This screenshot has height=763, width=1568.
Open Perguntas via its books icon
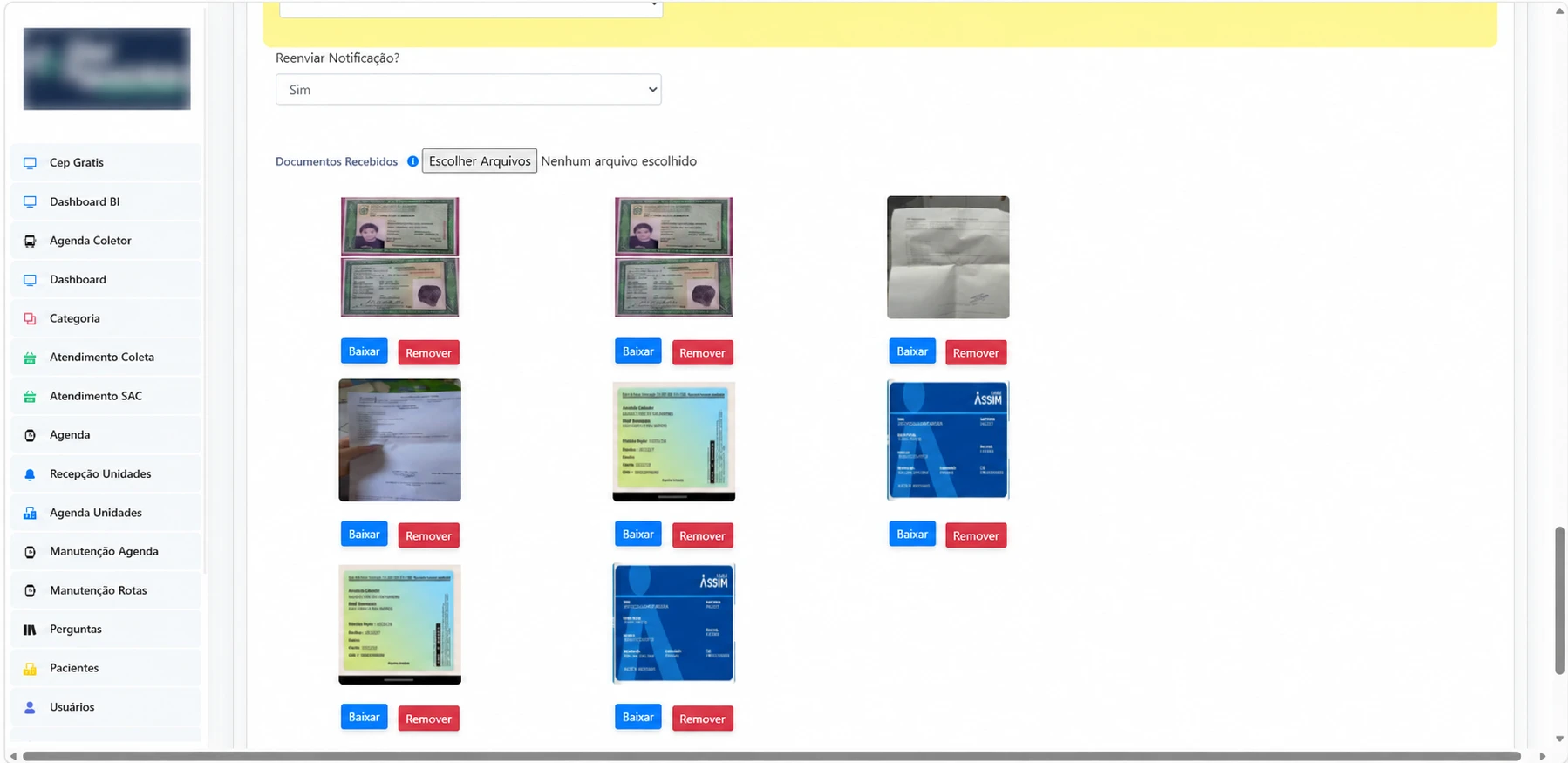pyautogui.click(x=30, y=630)
